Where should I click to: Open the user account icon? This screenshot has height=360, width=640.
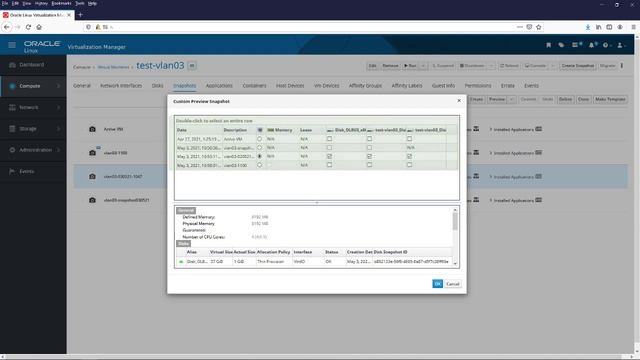tap(620, 45)
